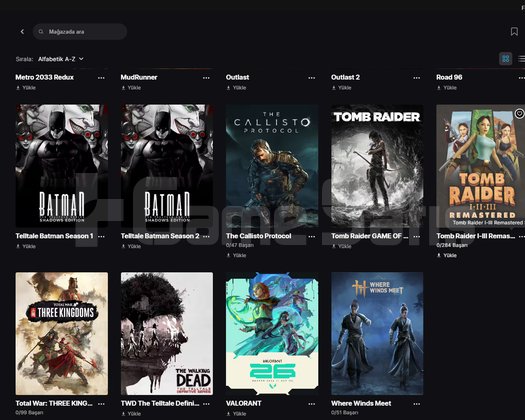Screen dimensions: 525x420
Task: Open three-dot menu for Outlast 2
Action: 417,78
